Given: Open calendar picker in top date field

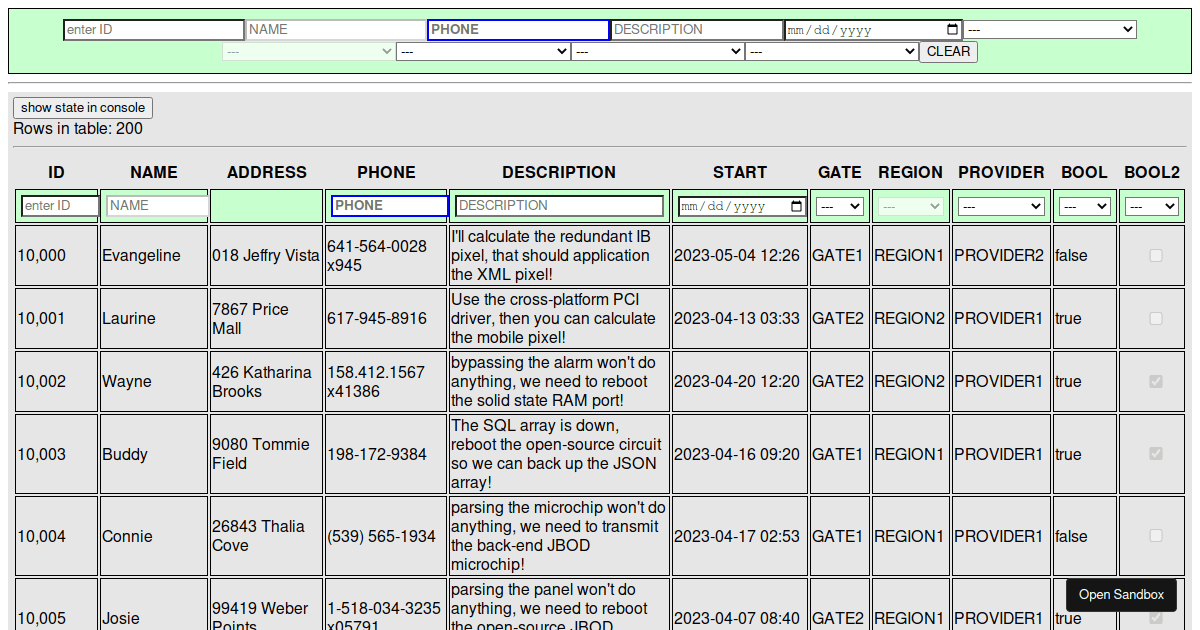Looking at the screenshot, I should click(952, 30).
